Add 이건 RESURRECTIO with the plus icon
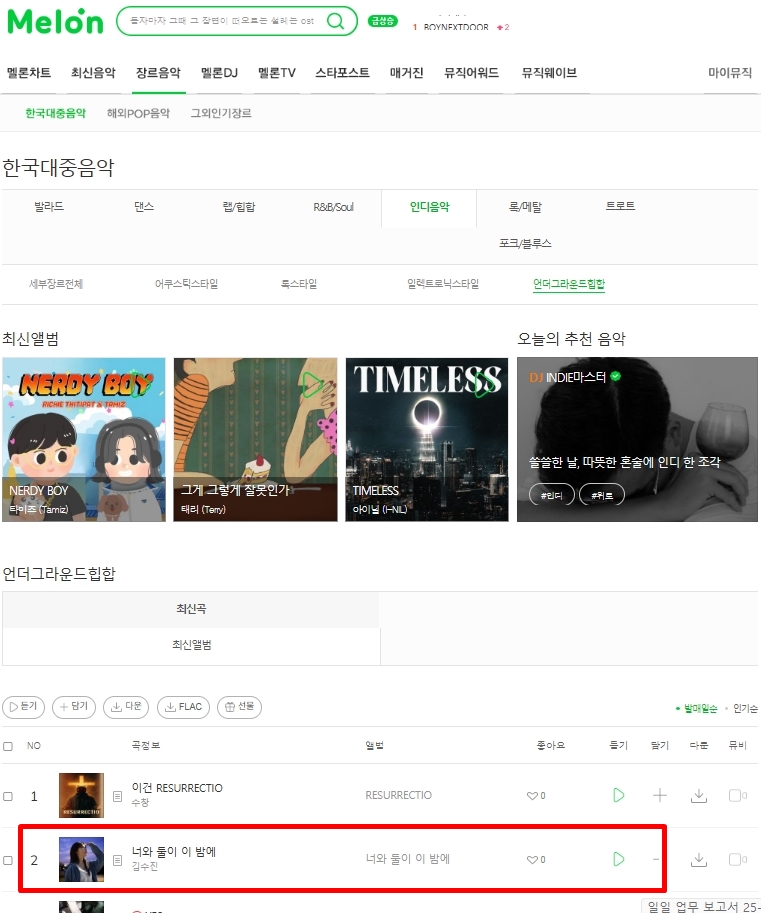The height and width of the screenshot is (913, 761). point(660,795)
